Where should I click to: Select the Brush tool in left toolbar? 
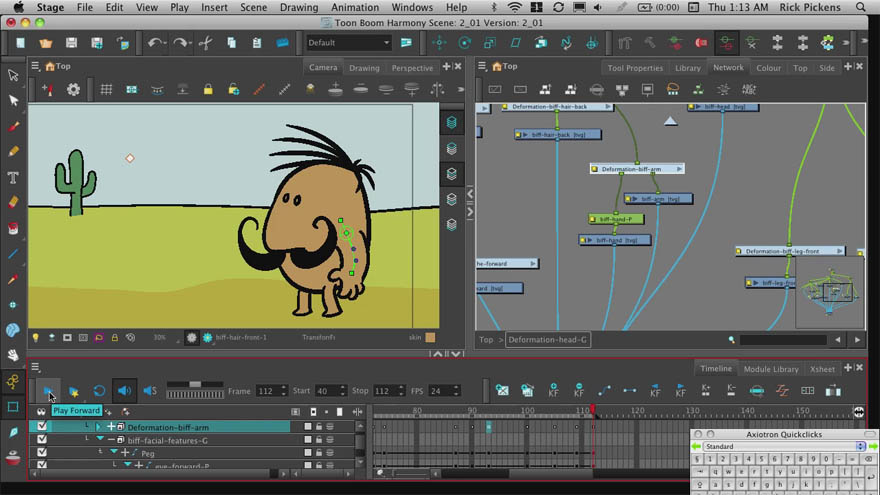(x=13, y=126)
